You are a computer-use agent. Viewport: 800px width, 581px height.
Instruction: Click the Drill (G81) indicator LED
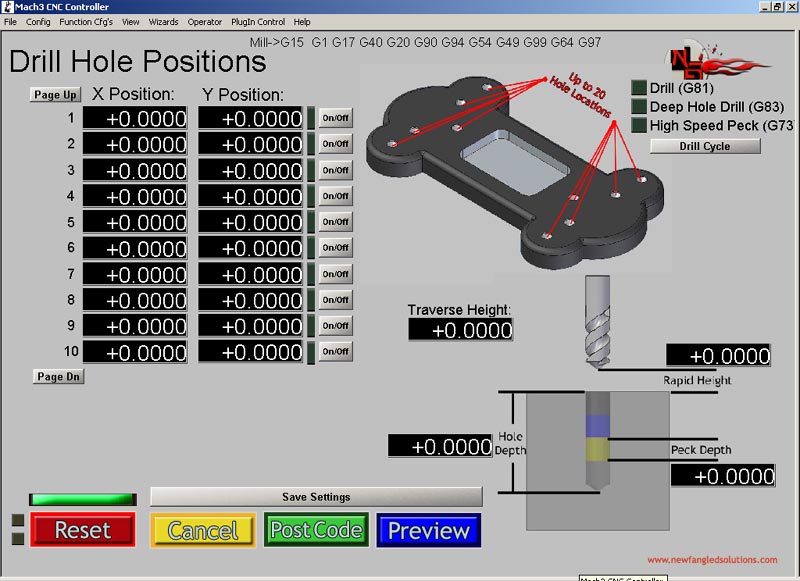point(639,88)
